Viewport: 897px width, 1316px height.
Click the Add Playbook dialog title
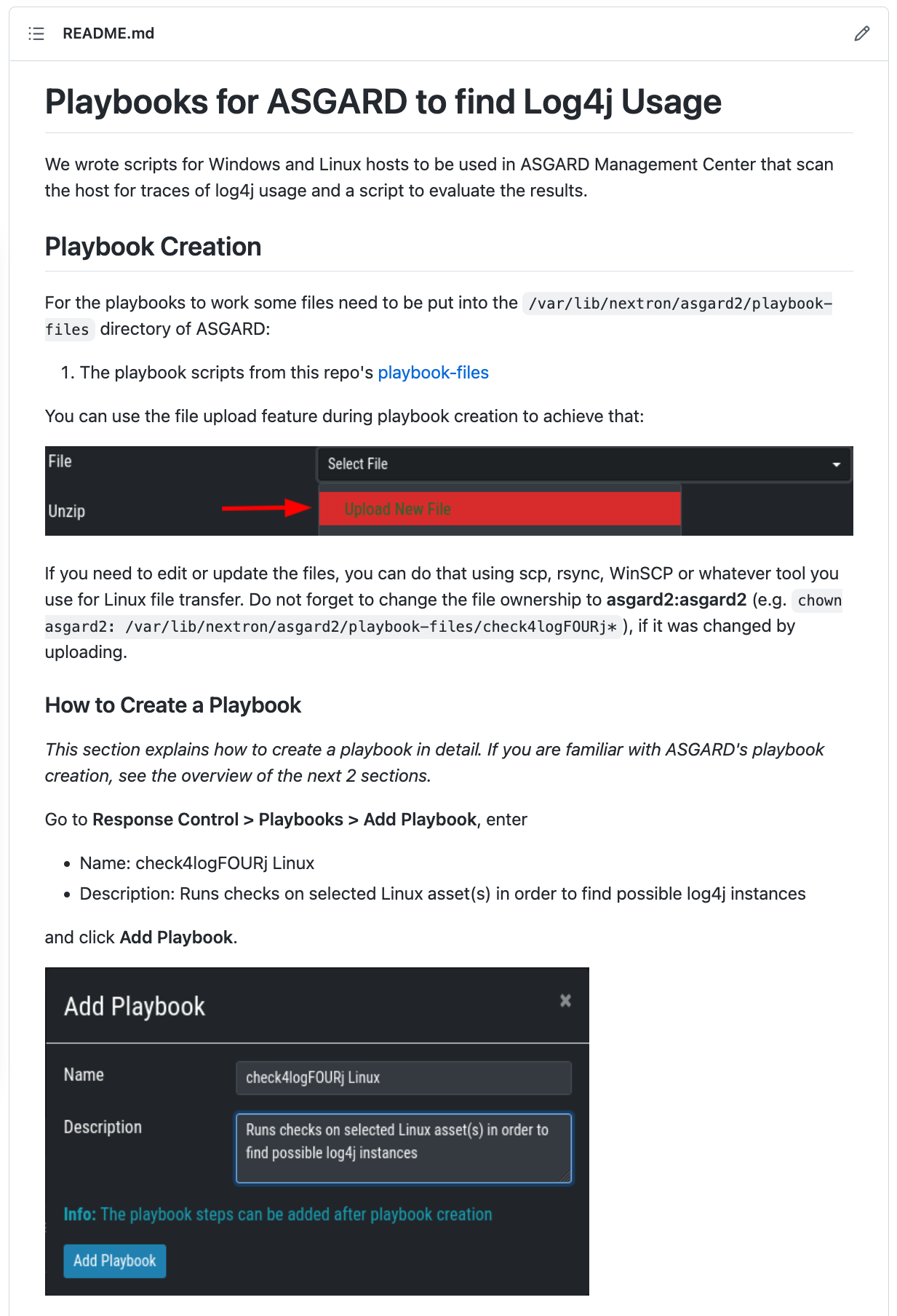pos(135,1007)
